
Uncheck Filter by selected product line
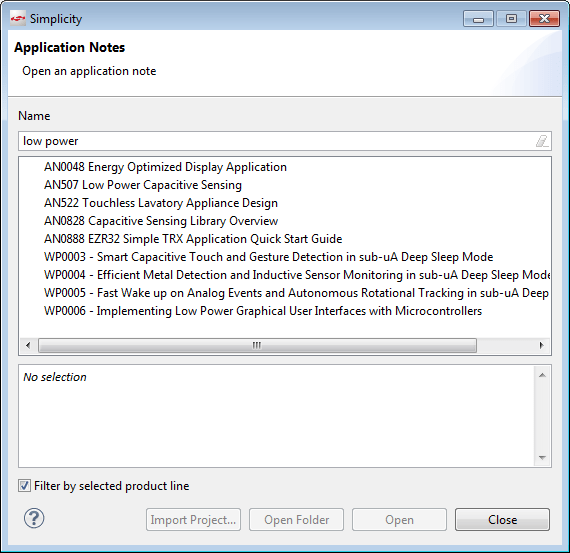(24, 486)
